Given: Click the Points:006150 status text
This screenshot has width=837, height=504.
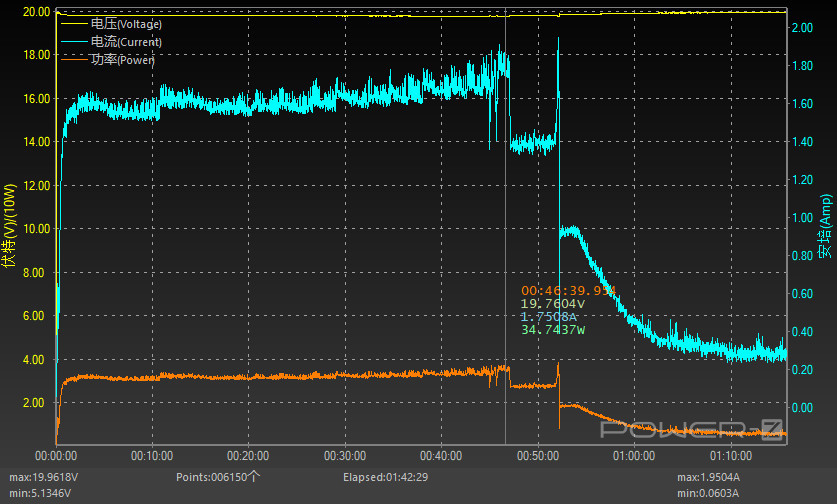Looking at the screenshot, I should [x=218, y=477].
